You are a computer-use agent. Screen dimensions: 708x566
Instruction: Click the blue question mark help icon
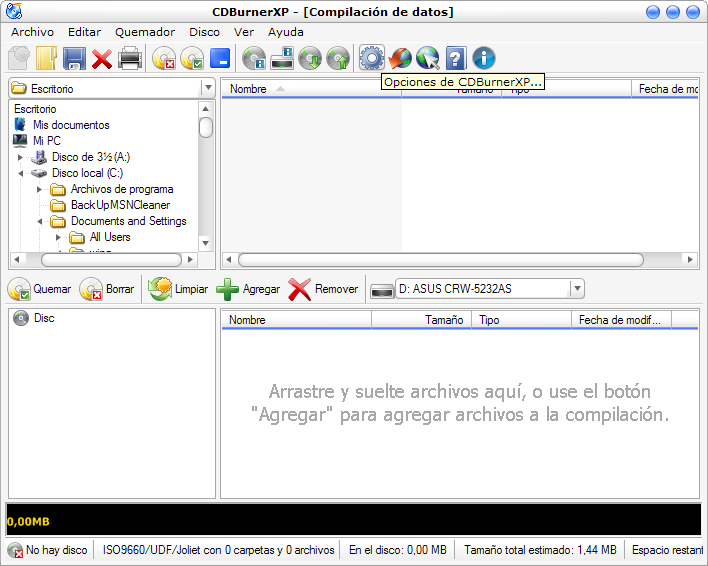456,58
